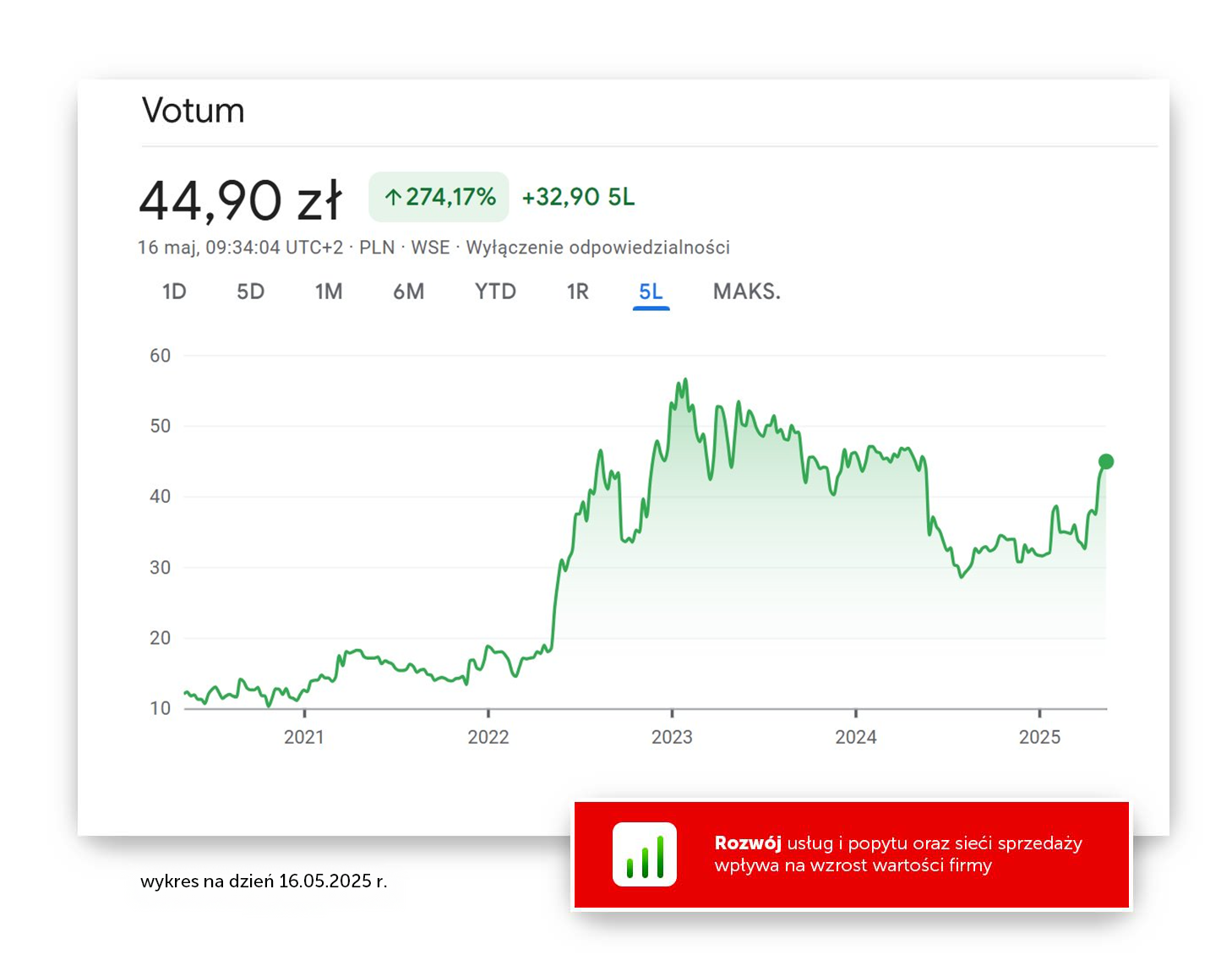This screenshot has height=971, width=1232.
Task: Choose the MAKS. maximum range
Action: 747,292
